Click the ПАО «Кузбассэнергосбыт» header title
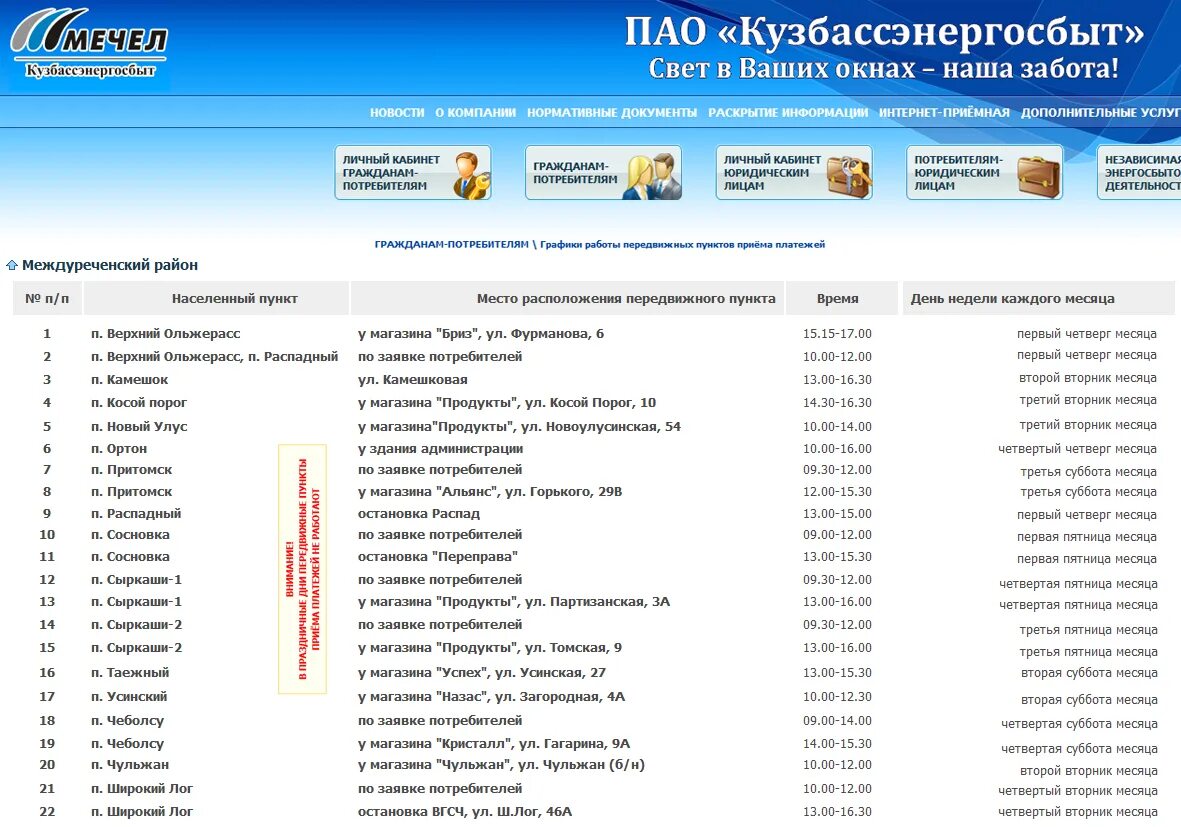This screenshot has width=1181, height=827. click(884, 32)
